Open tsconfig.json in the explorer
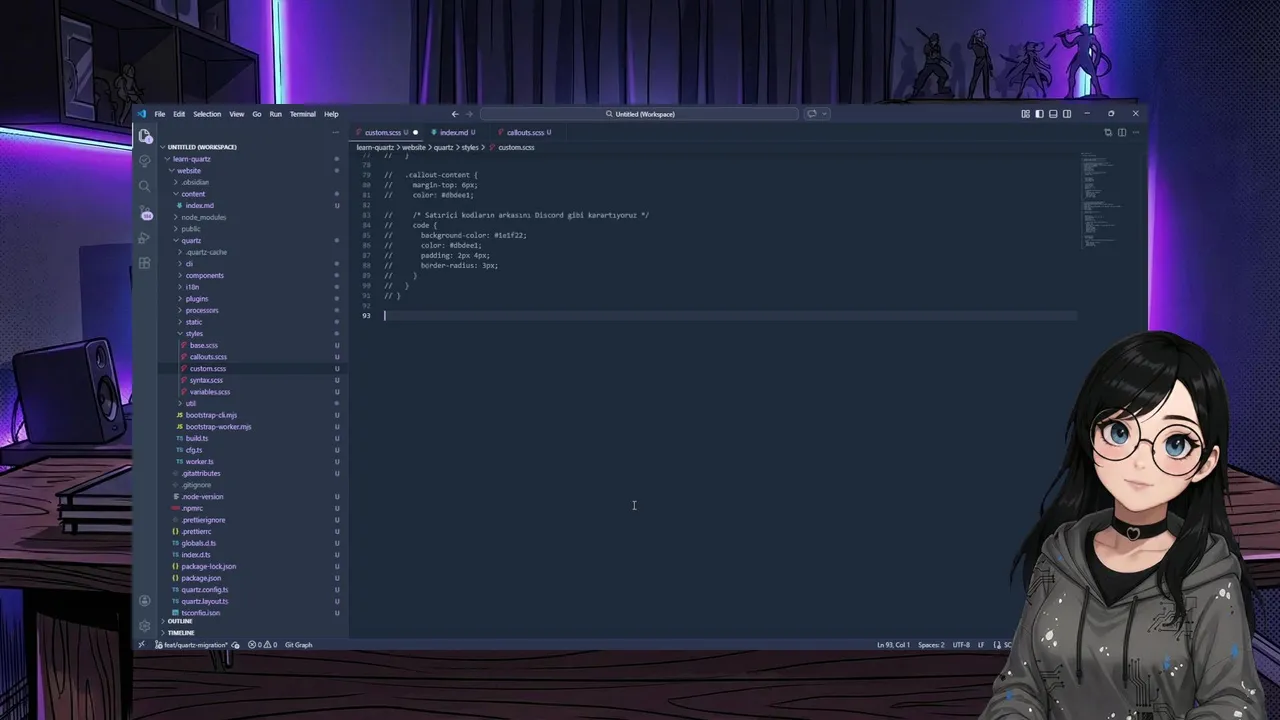The width and height of the screenshot is (1280, 720). pyautogui.click(x=200, y=613)
